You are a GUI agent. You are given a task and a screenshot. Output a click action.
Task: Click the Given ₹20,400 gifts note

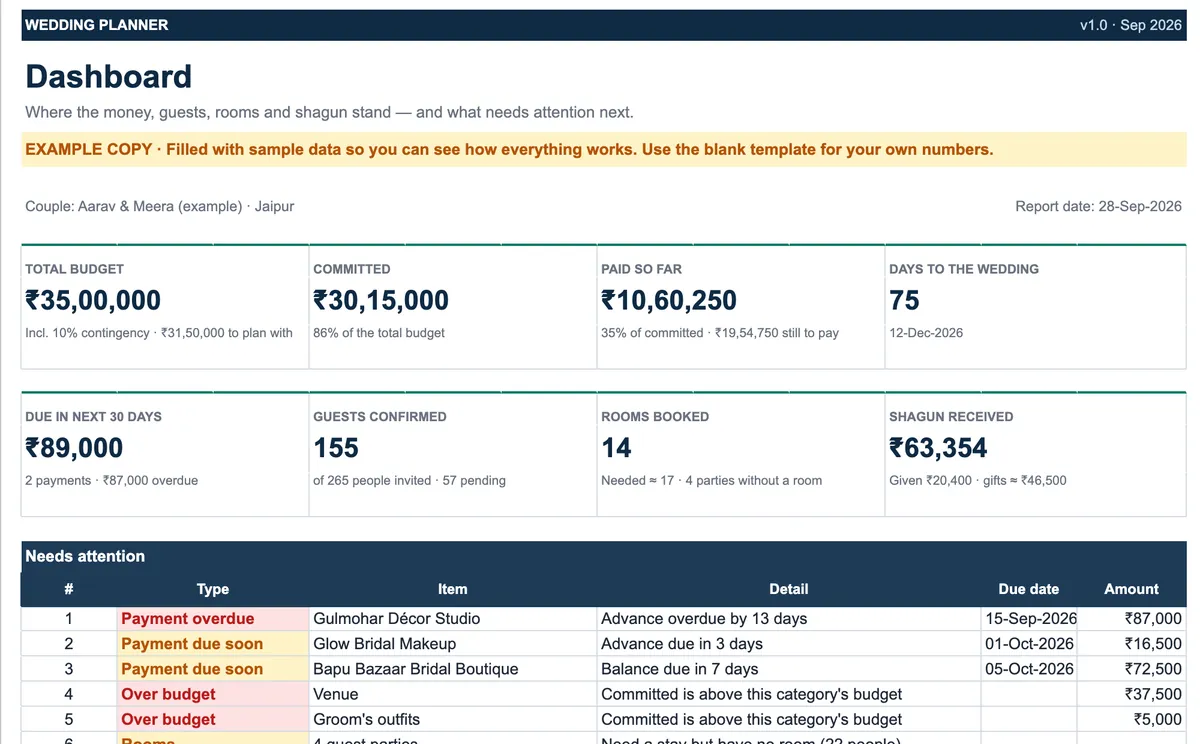(x=978, y=481)
